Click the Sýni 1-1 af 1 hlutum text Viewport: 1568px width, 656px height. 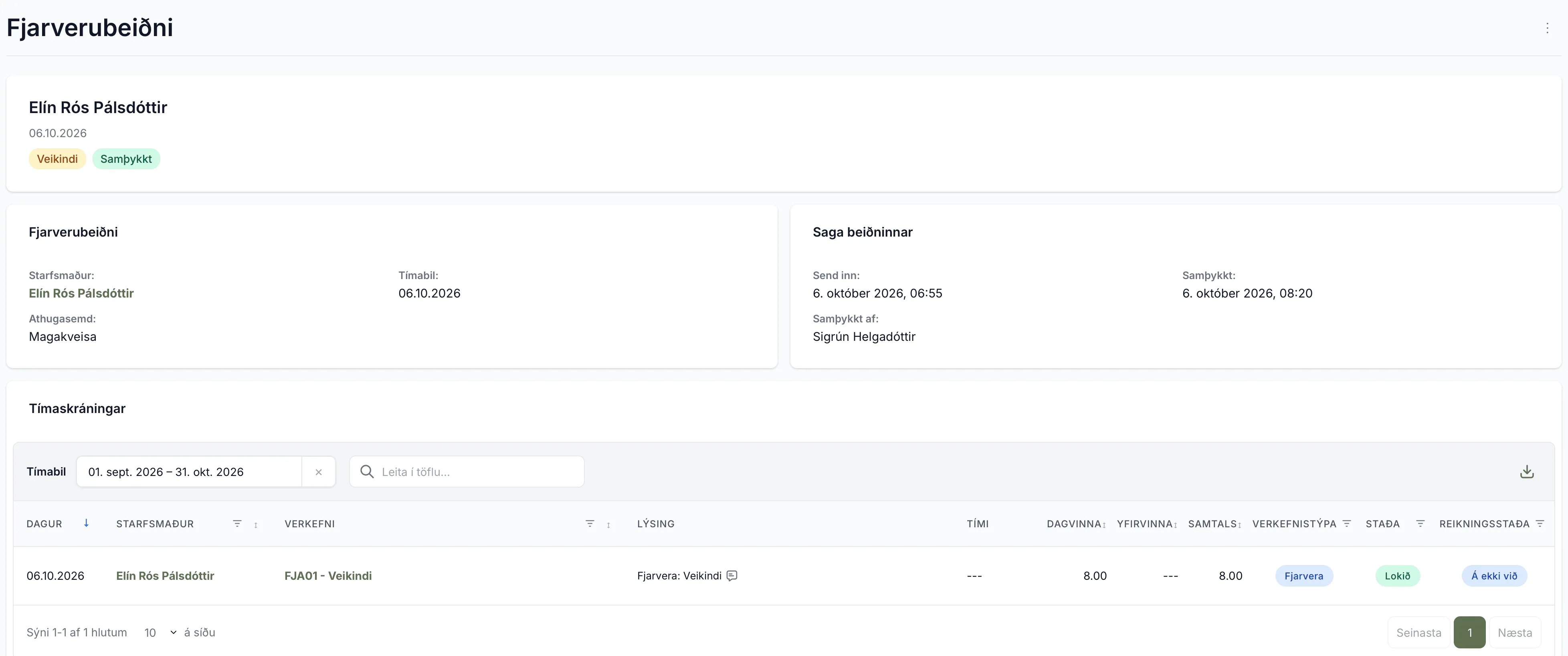[77, 632]
